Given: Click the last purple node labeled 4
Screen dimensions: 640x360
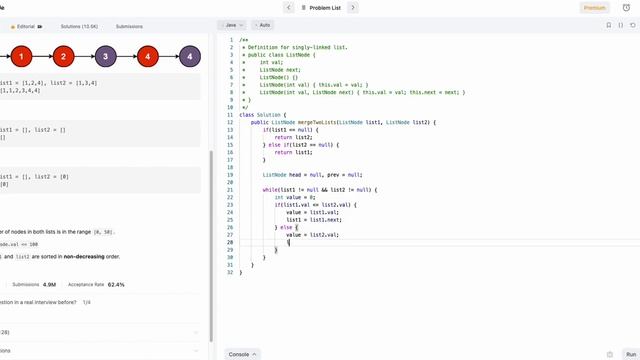Looking at the screenshot, I should tap(190, 56).
